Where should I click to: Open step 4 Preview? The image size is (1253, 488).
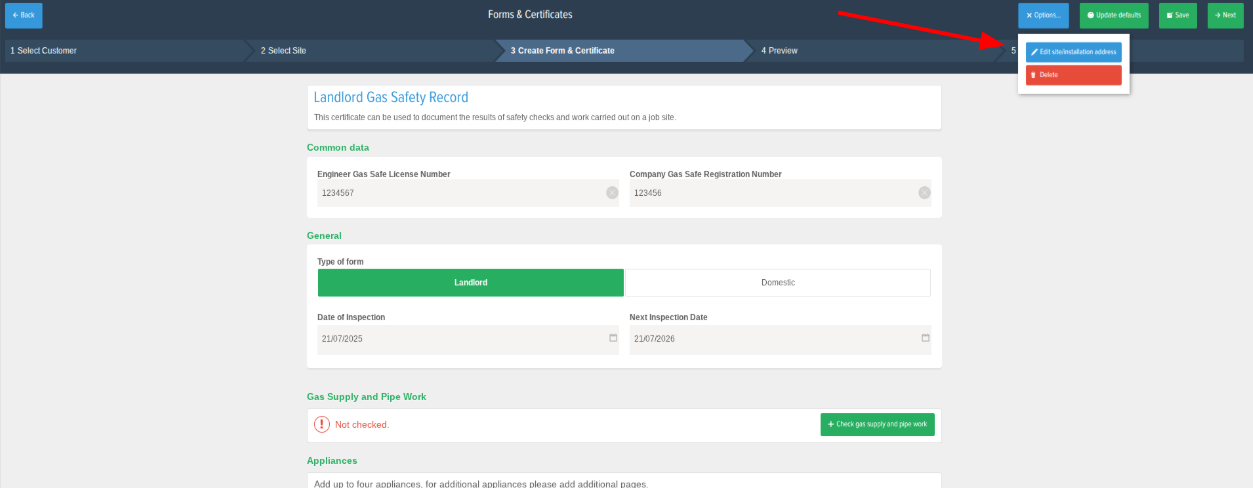pos(870,50)
